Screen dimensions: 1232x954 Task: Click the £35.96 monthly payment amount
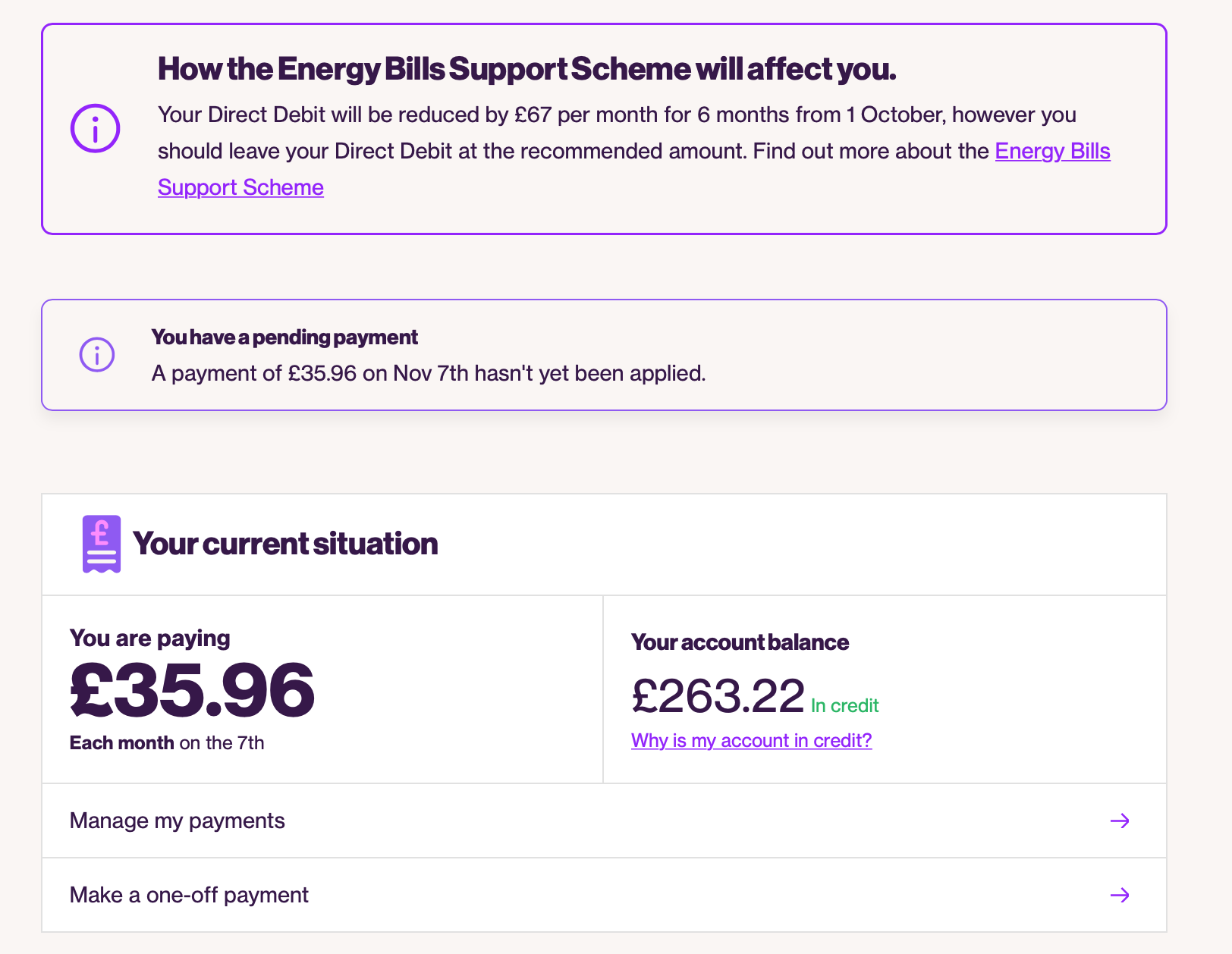coord(192,689)
